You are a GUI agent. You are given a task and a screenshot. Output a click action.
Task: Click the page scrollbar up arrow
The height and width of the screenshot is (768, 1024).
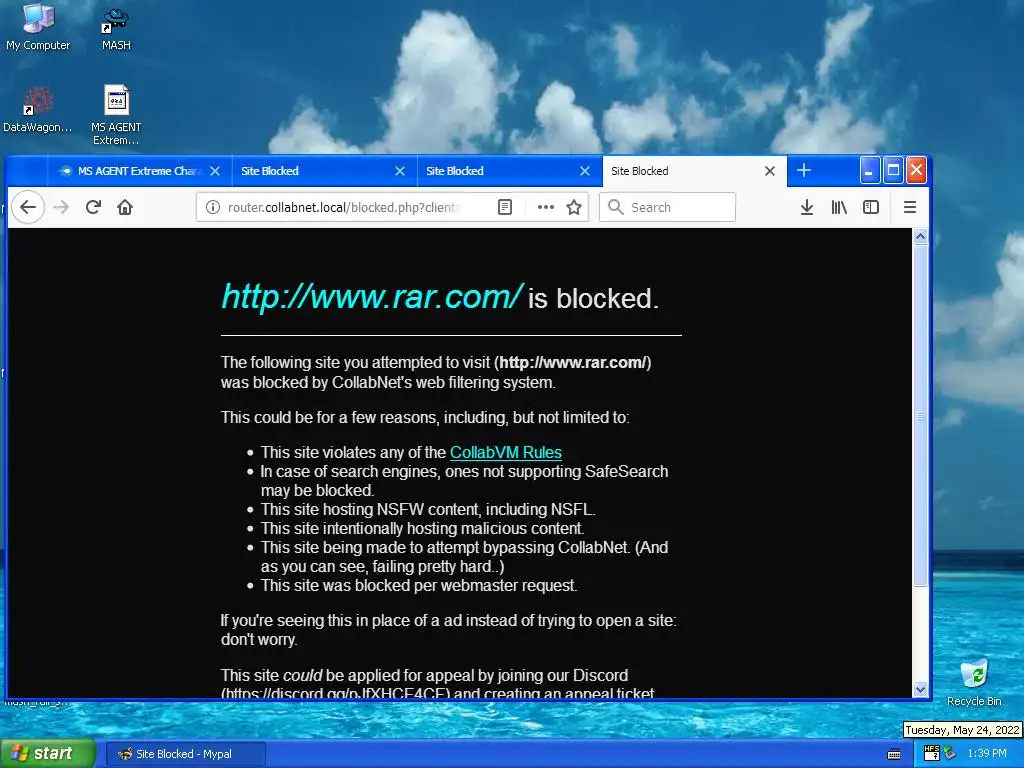pos(920,237)
